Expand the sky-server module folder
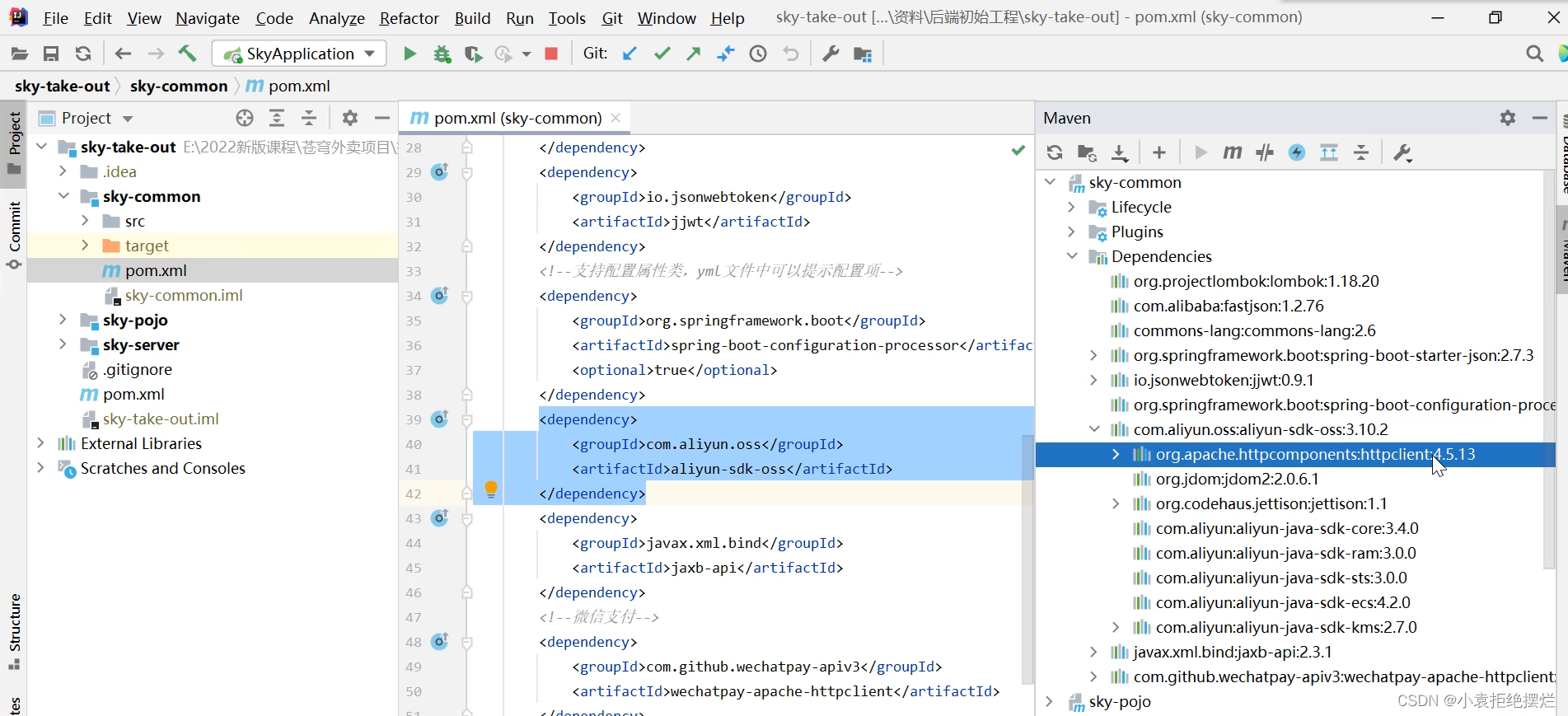Viewport: 1568px width, 716px height. [x=63, y=344]
